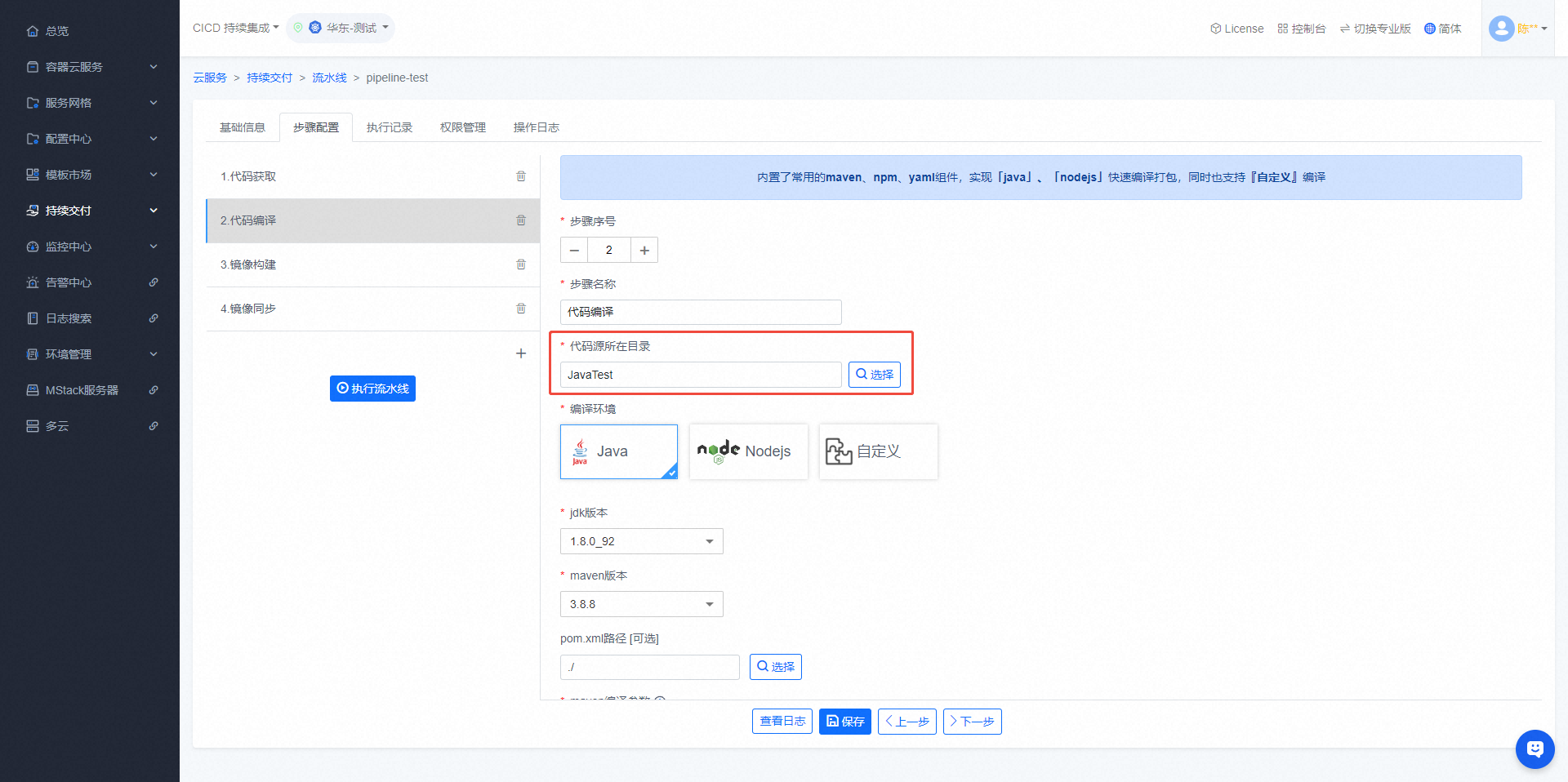Click the 保存 save button
This screenshot has height=782, width=1568.
click(x=844, y=722)
